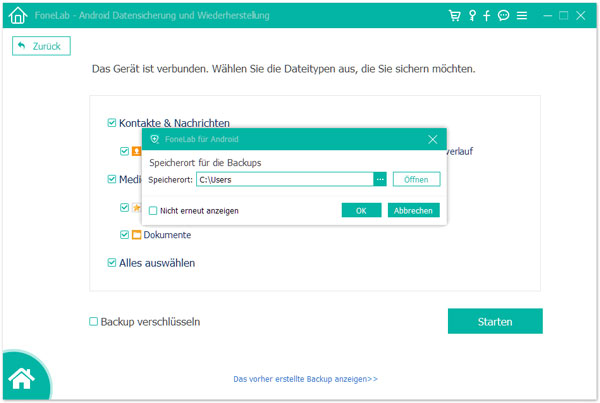Open Das vorher erstellte Backup anzeigen link
This screenshot has width=600, height=403.
click(x=305, y=379)
